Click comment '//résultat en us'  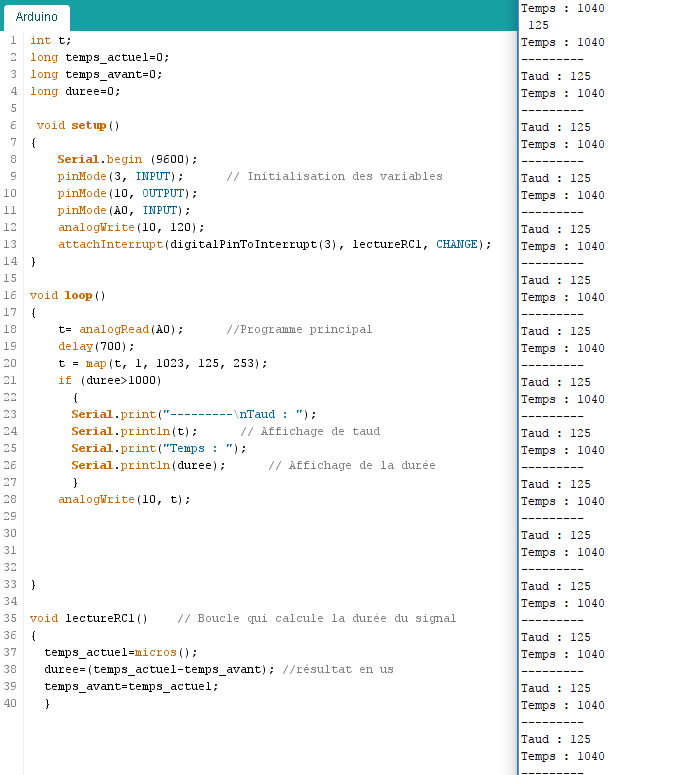[x=338, y=669]
